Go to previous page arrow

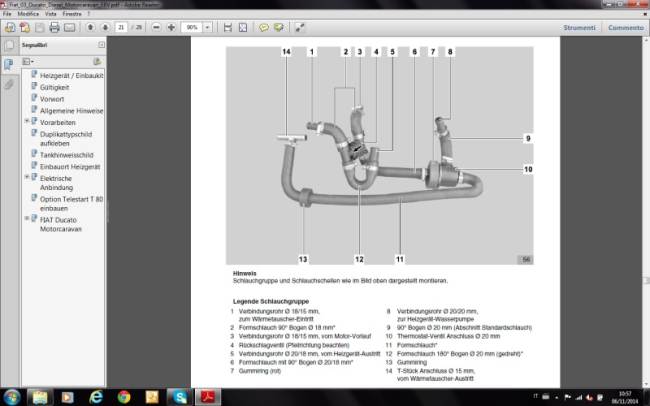click(x=90, y=28)
